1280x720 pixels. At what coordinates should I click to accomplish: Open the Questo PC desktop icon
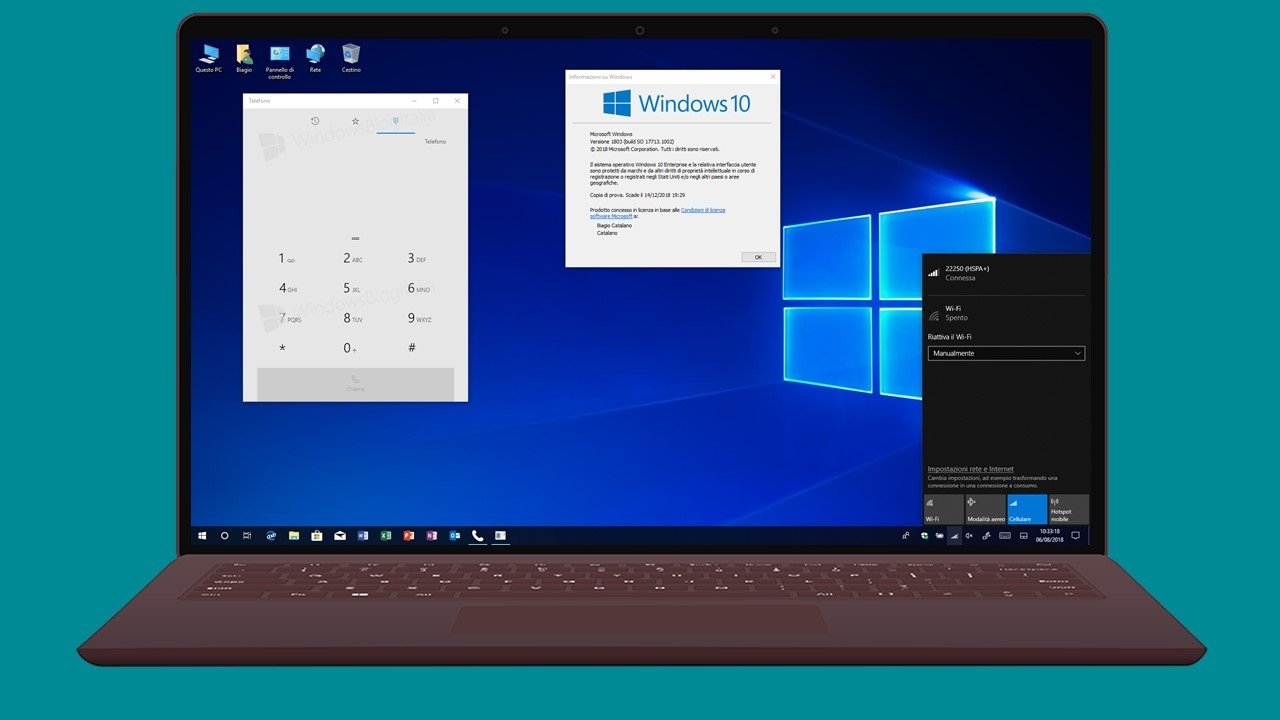point(209,58)
